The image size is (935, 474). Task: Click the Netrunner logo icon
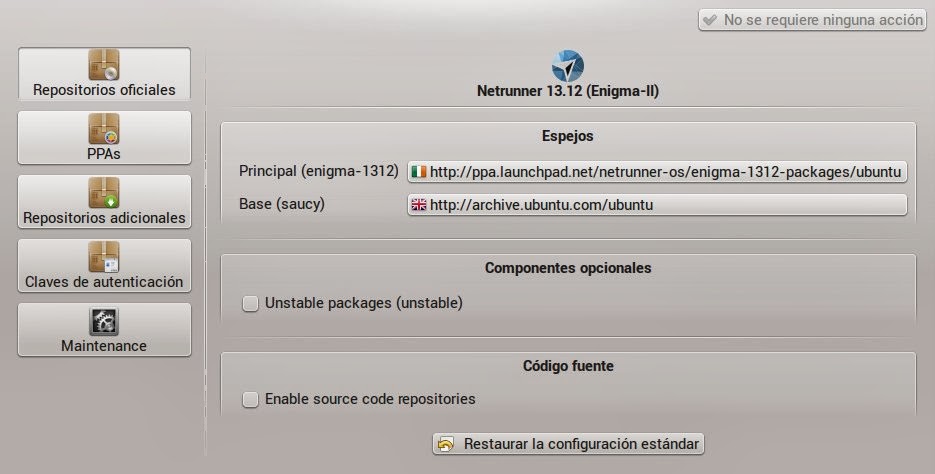[568, 66]
